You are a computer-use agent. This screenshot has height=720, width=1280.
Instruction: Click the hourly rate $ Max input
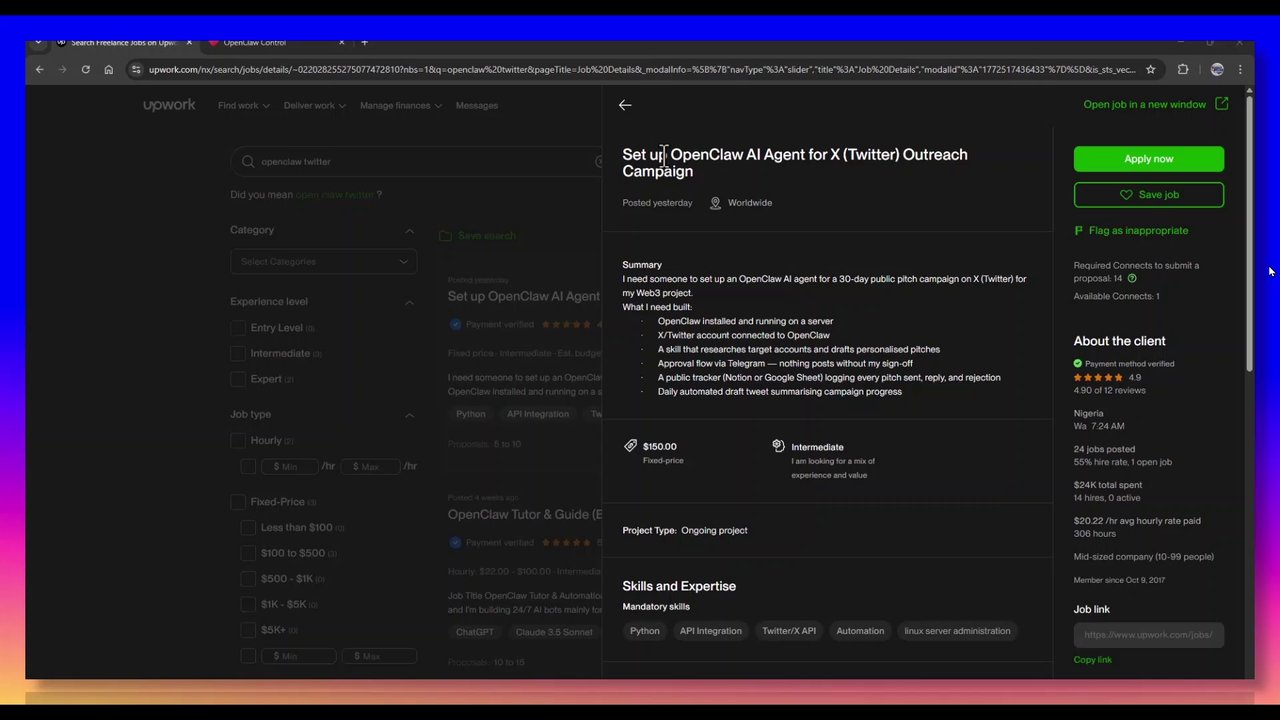pyautogui.click(x=369, y=467)
